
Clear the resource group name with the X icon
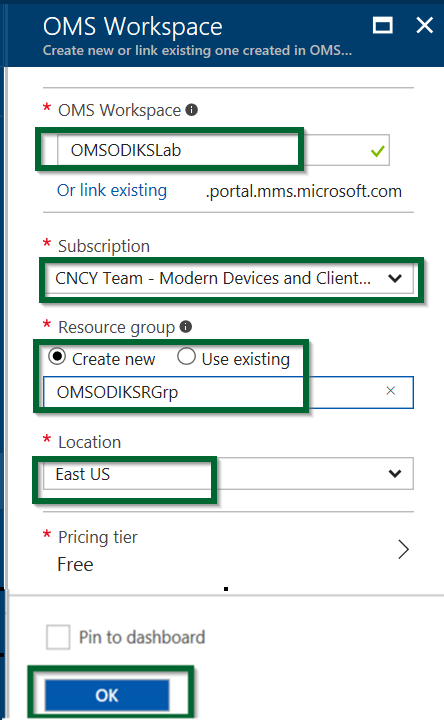click(x=391, y=391)
